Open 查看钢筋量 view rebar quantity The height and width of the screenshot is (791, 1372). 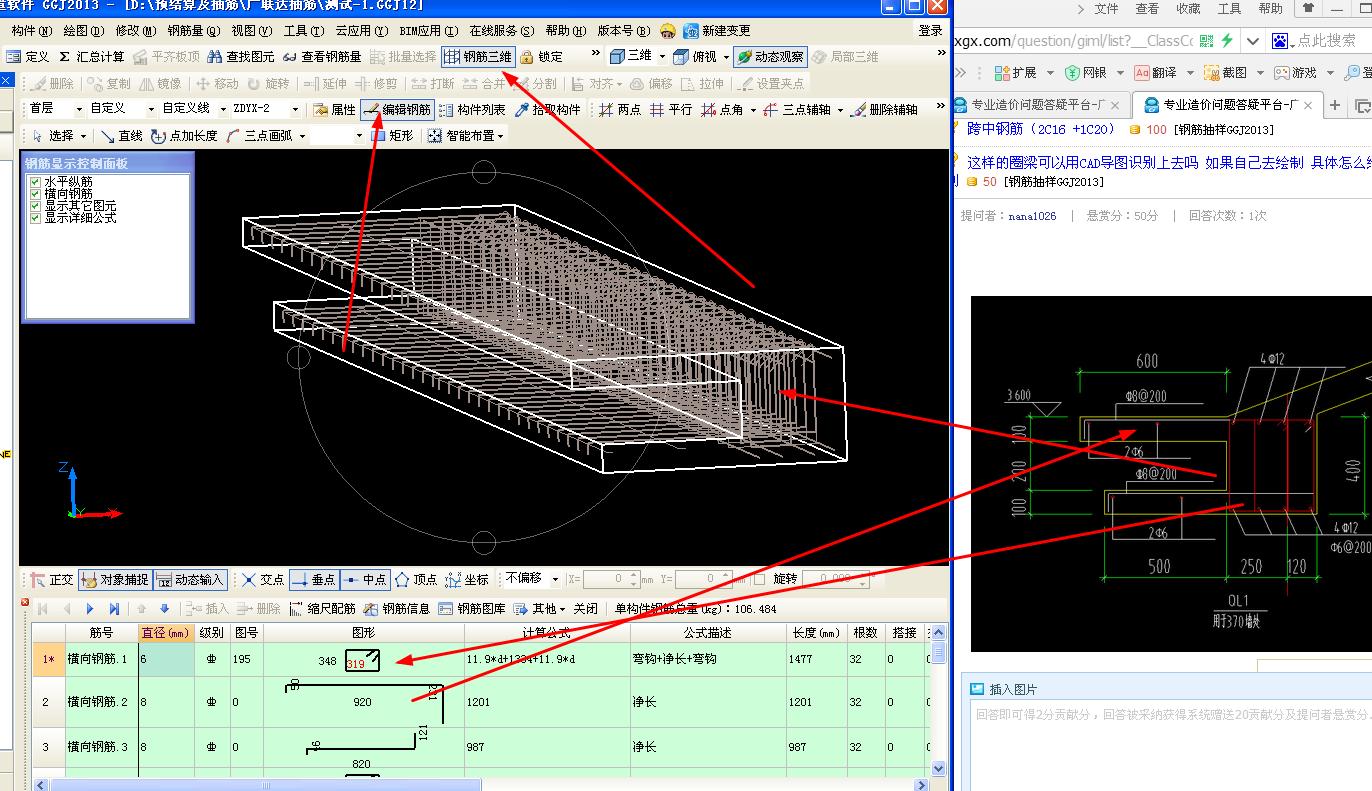tap(322, 57)
